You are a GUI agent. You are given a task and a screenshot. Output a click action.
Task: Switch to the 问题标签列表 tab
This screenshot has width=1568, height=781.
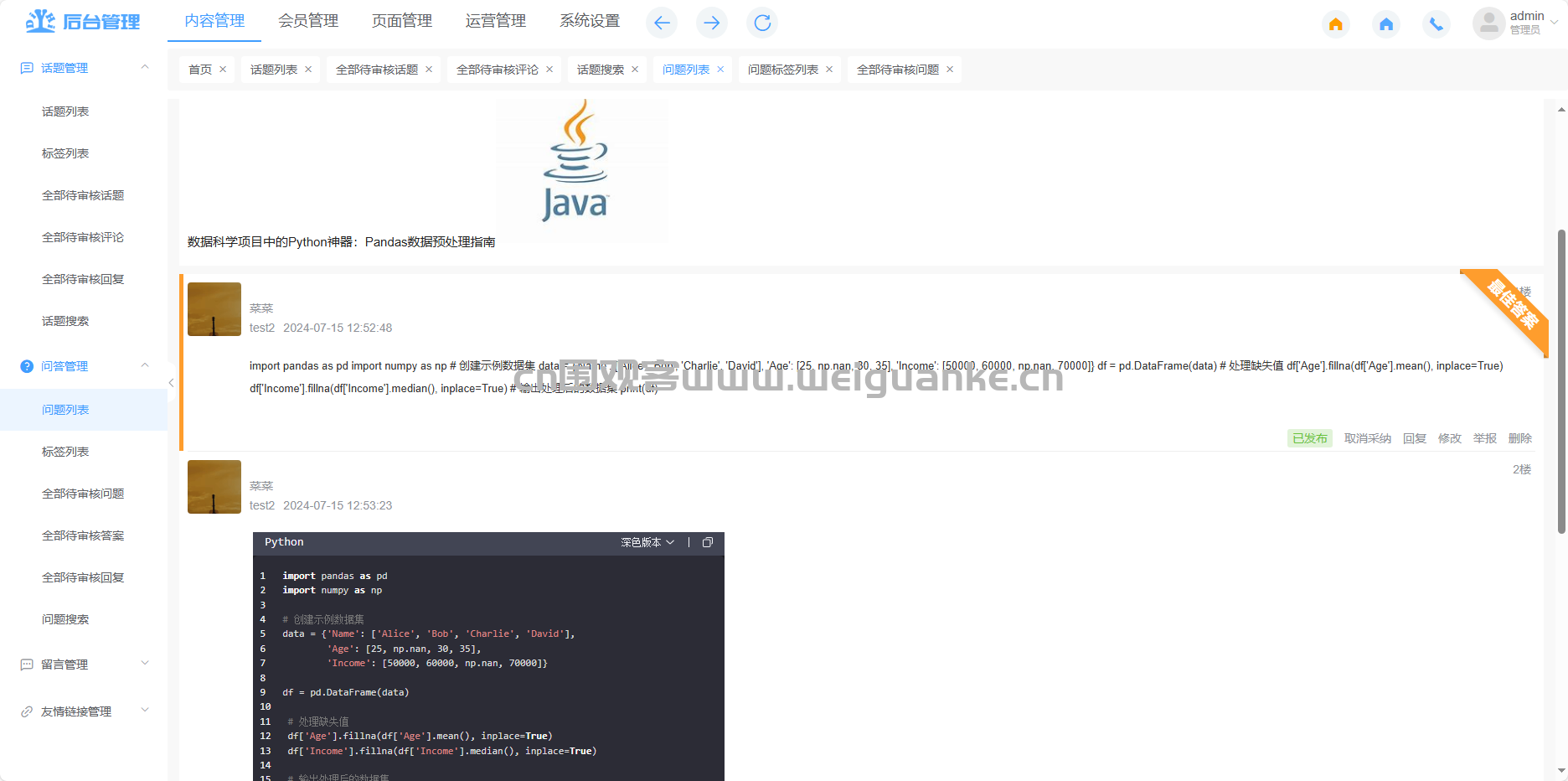783,70
